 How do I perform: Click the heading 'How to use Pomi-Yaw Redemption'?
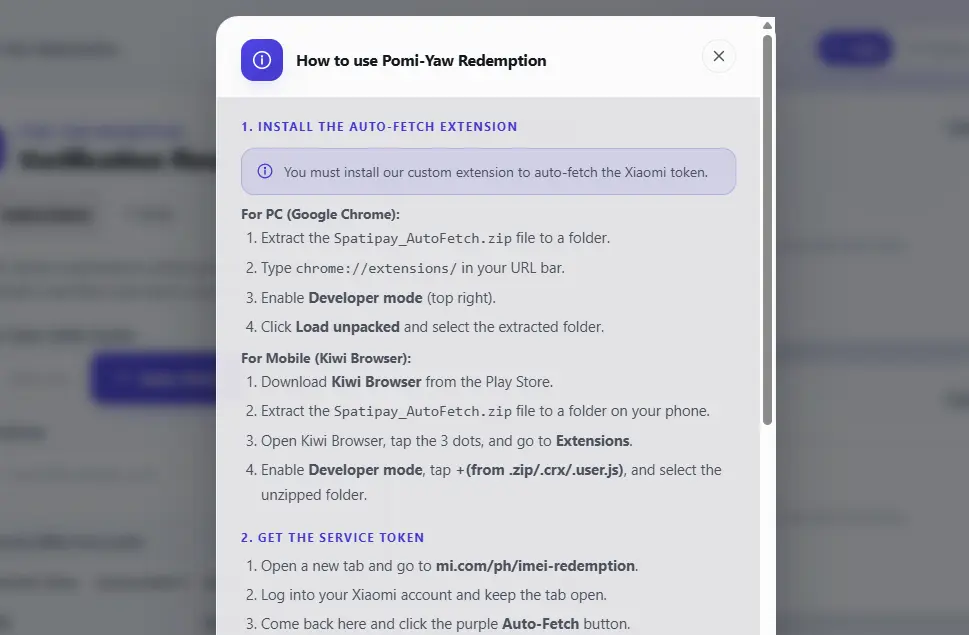tap(421, 61)
